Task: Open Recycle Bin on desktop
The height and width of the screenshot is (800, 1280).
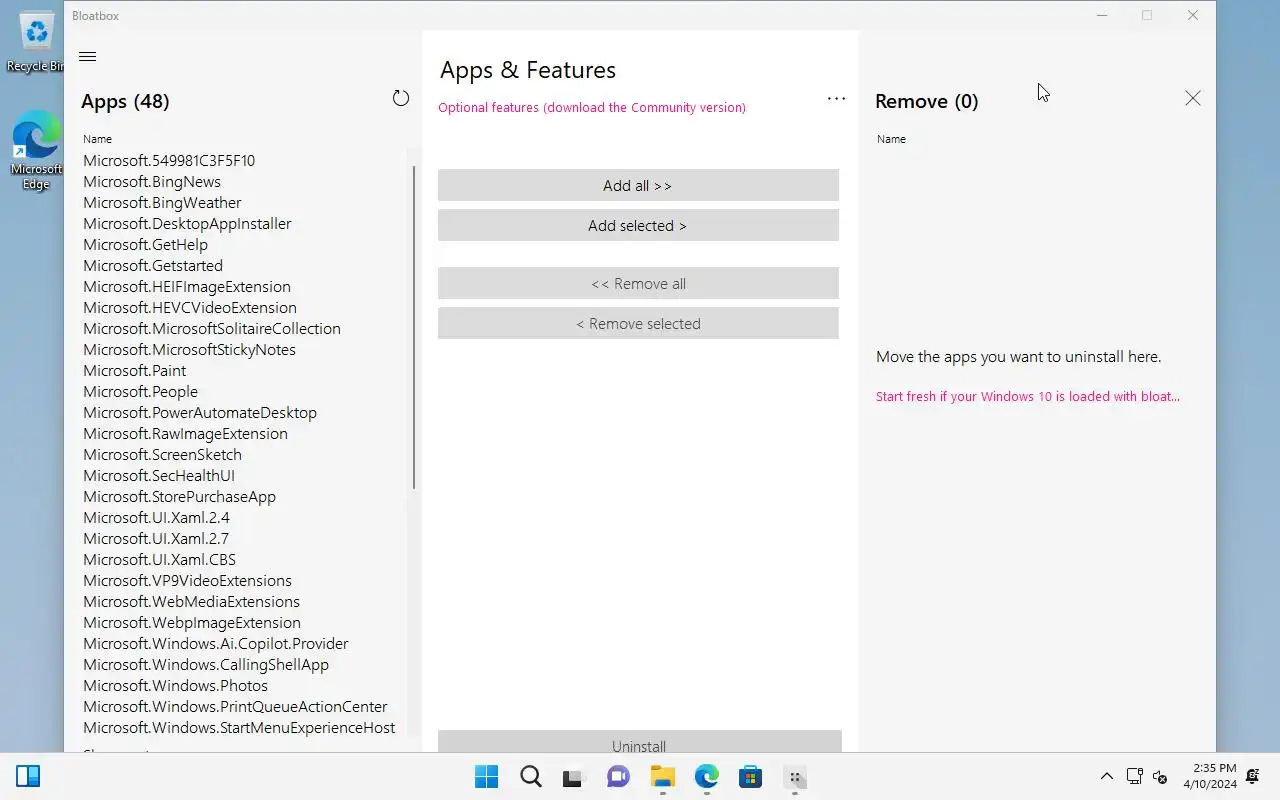Action: tap(37, 42)
